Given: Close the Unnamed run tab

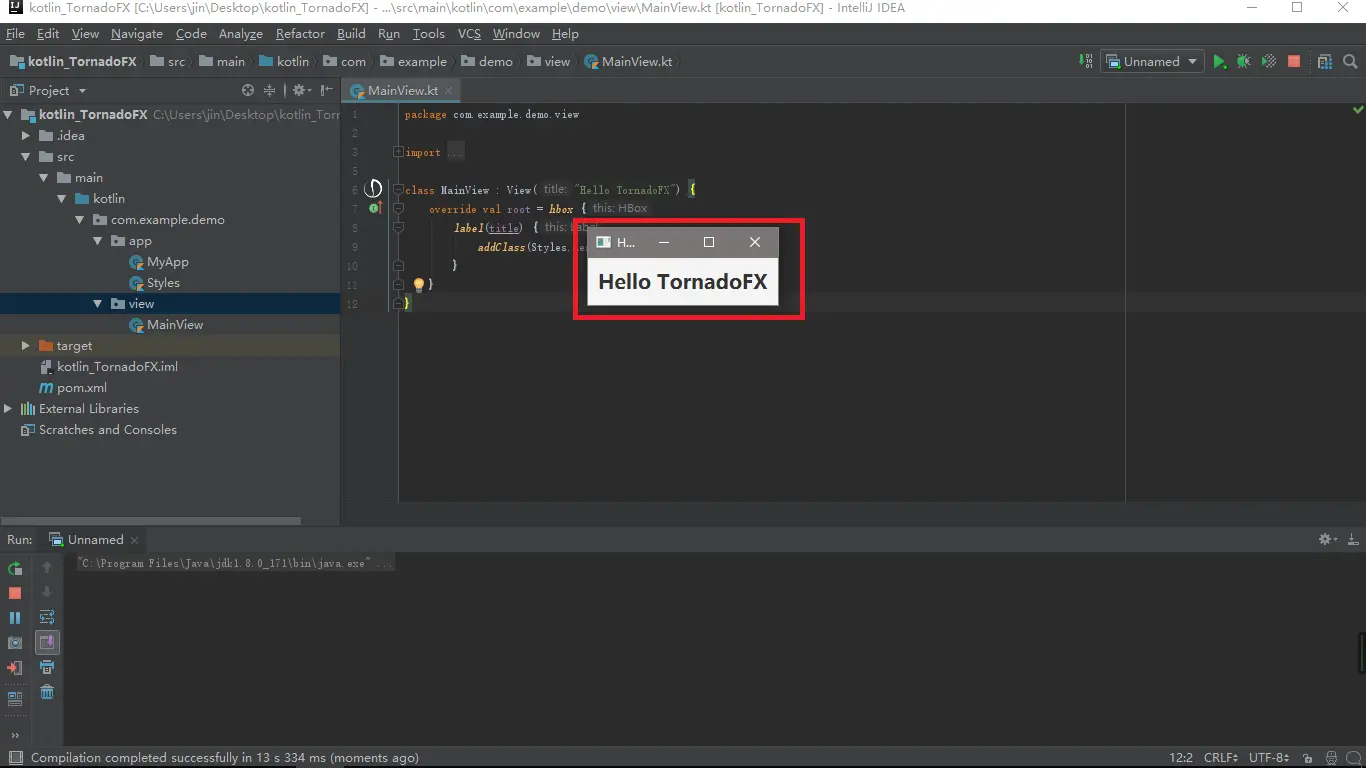Looking at the screenshot, I should (135, 540).
